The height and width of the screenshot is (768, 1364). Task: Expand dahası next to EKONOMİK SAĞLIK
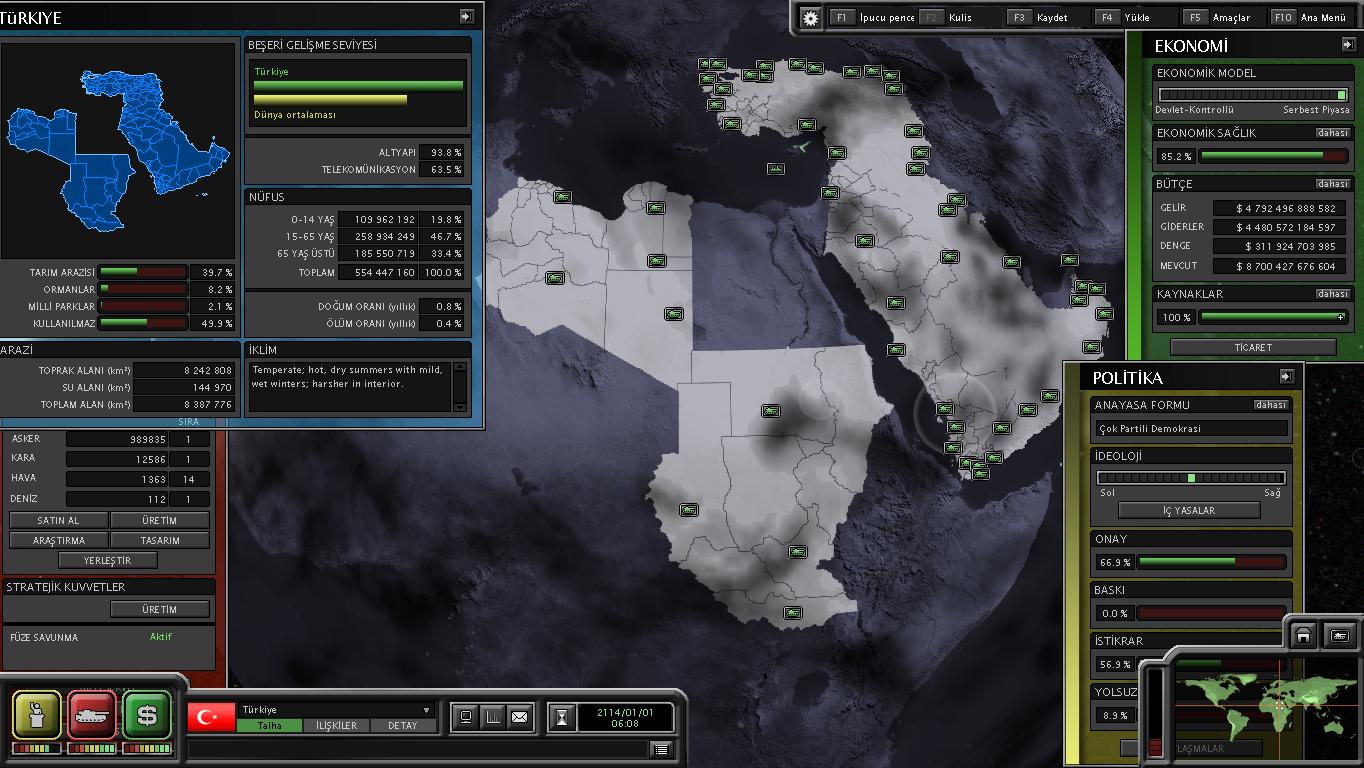coord(1332,133)
